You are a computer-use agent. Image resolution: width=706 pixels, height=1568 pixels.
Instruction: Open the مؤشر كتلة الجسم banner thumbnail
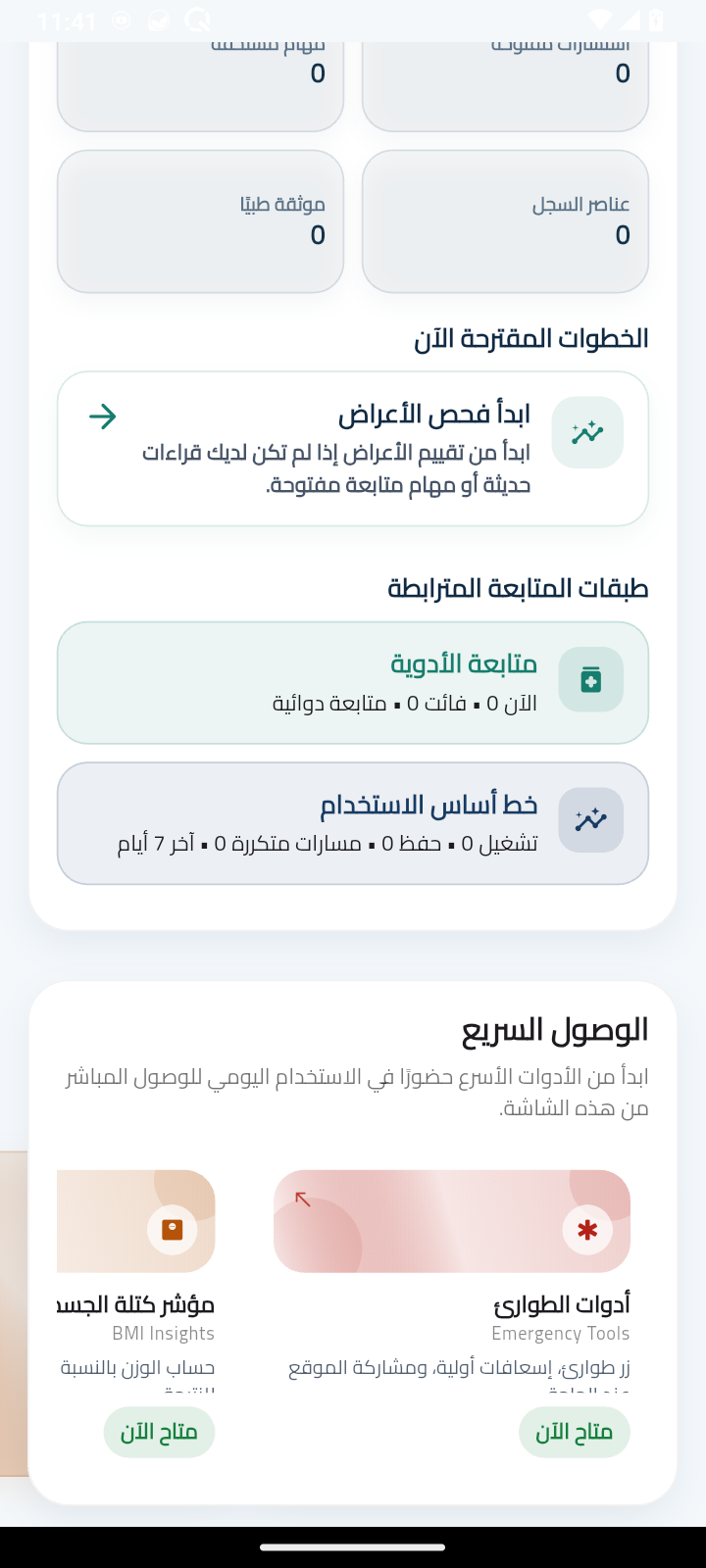[136, 1221]
